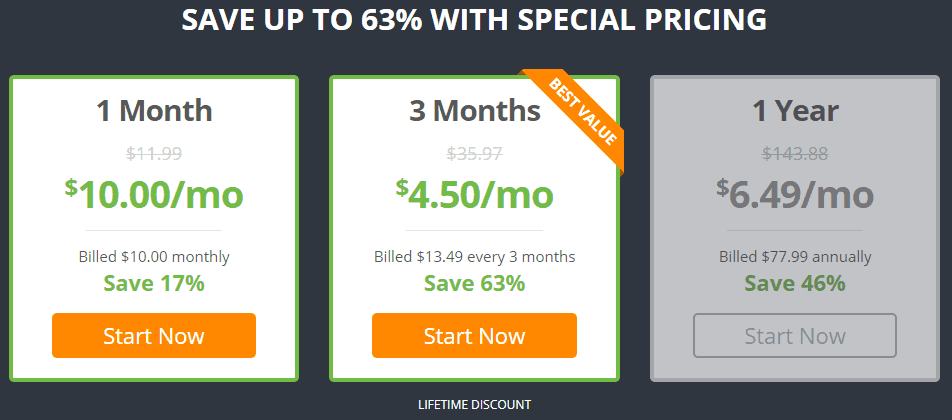
Task: Click the Save 63% label
Action: click(475, 283)
